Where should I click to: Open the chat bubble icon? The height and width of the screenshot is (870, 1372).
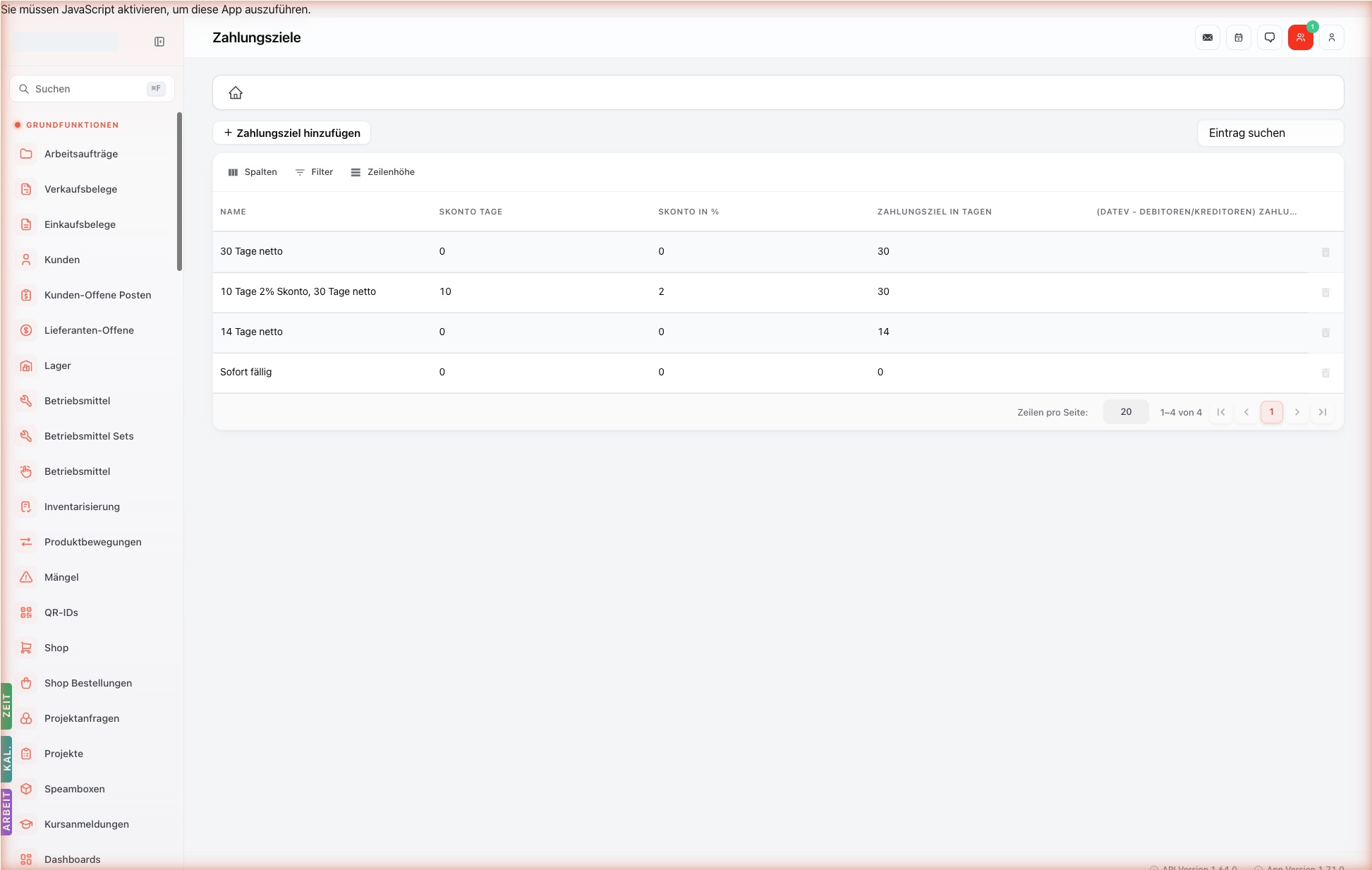coord(1270,37)
